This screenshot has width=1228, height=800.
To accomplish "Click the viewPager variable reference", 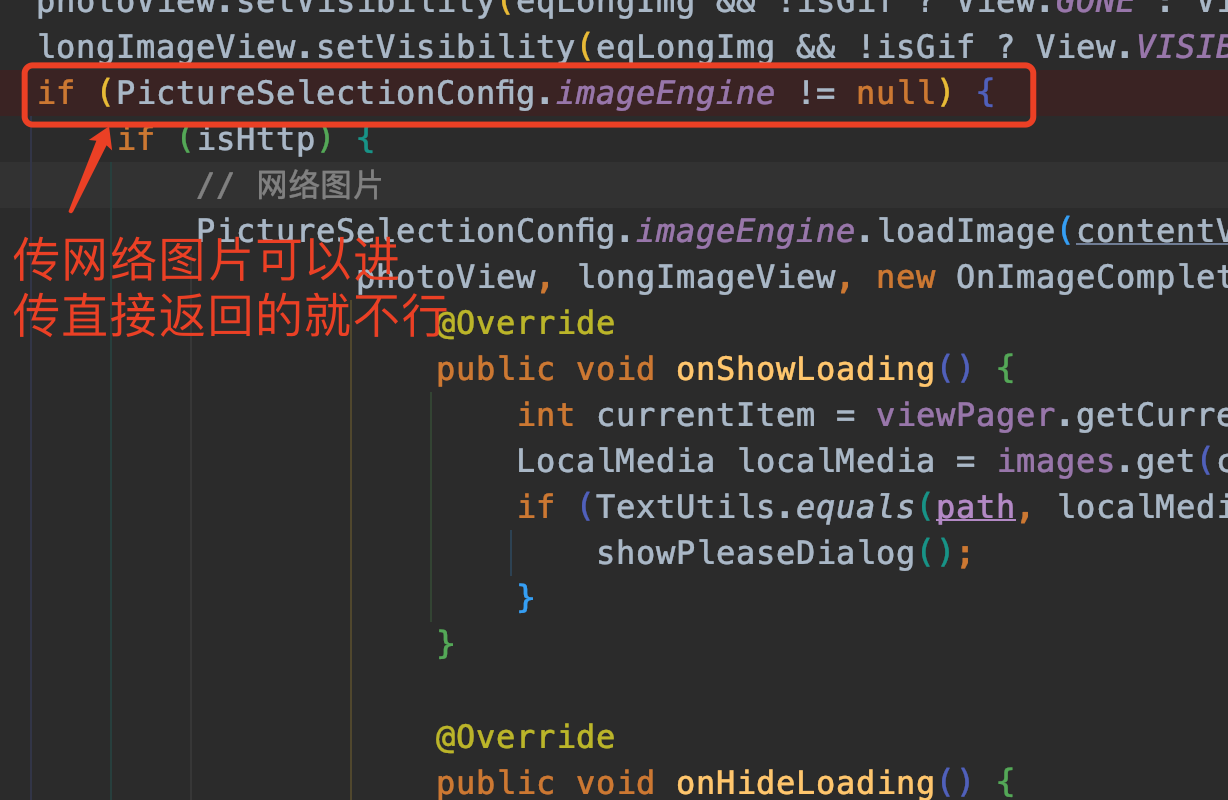I will (x=965, y=414).
